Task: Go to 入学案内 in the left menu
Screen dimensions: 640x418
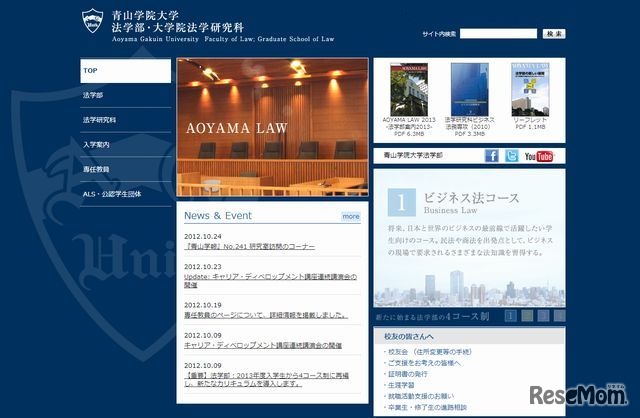Action: click(125, 145)
